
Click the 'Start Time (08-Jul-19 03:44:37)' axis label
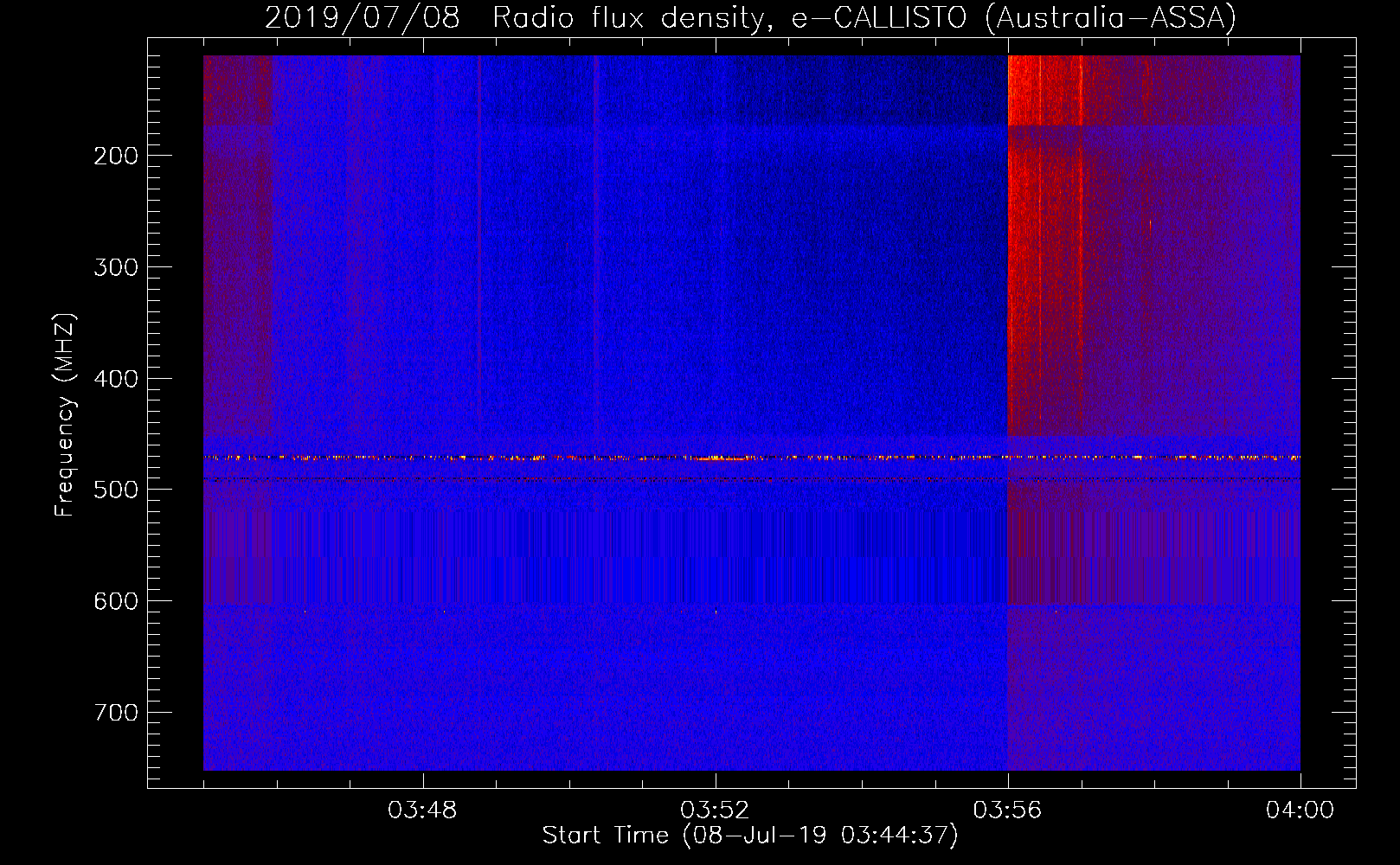[750, 836]
